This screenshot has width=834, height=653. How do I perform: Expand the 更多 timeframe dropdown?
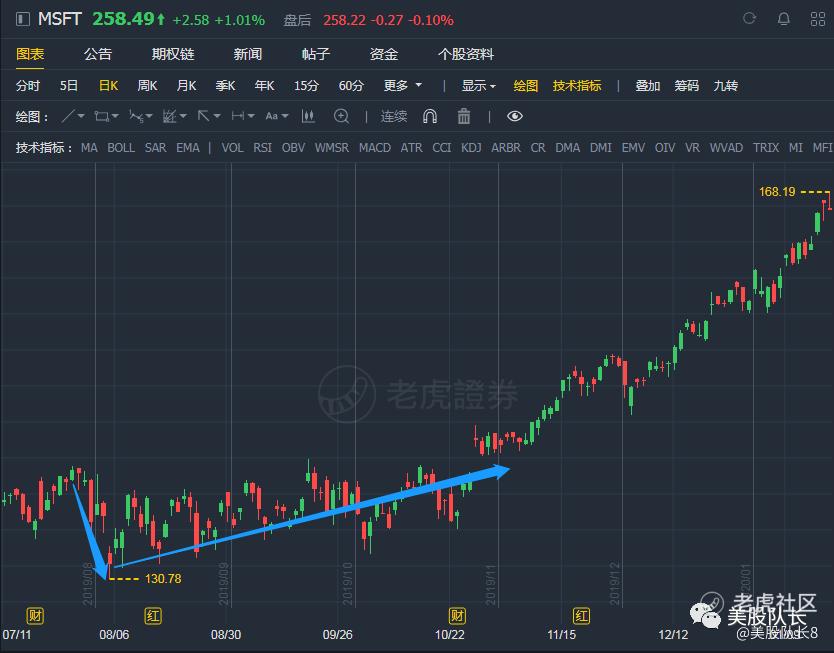point(403,85)
